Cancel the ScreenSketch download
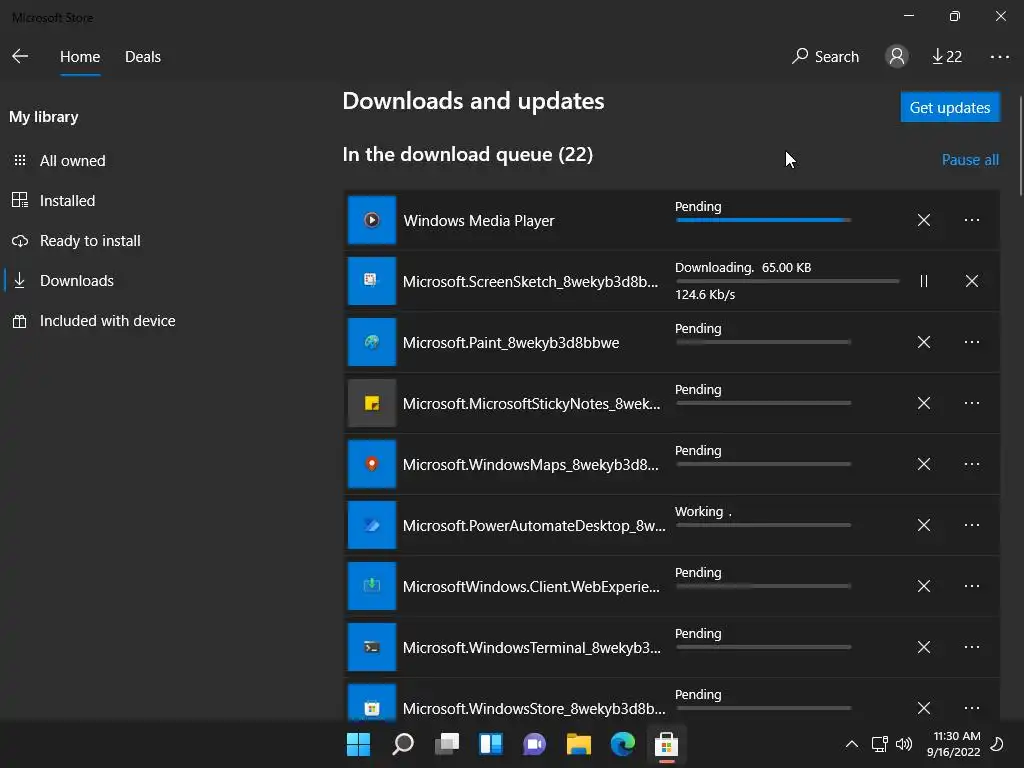The width and height of the screenshot is (1024, 768). pos(972,281)
